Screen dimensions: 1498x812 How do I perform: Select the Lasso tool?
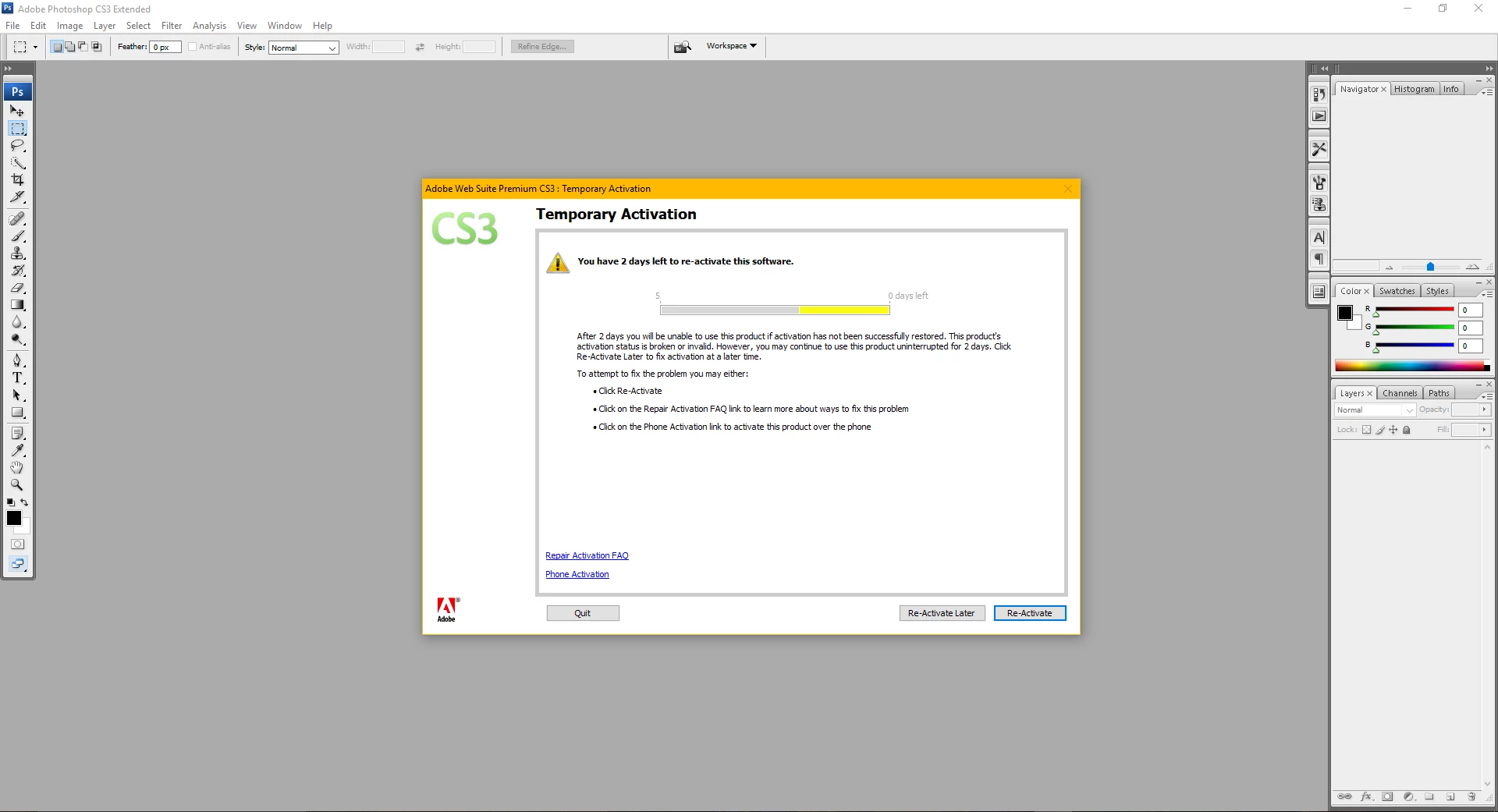click(x=17, y=146)
